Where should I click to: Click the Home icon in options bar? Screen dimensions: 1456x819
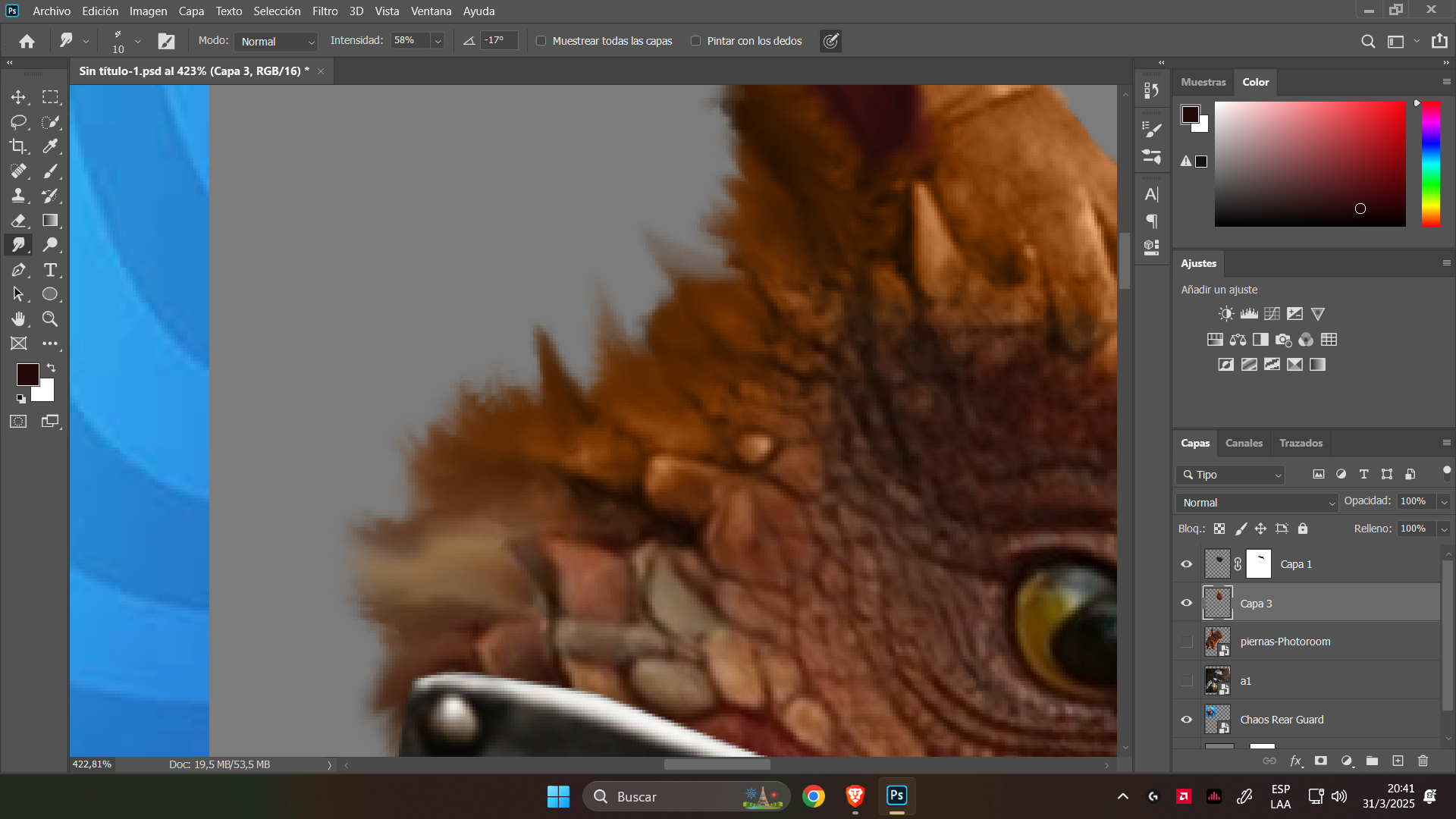tap(27, 41)
